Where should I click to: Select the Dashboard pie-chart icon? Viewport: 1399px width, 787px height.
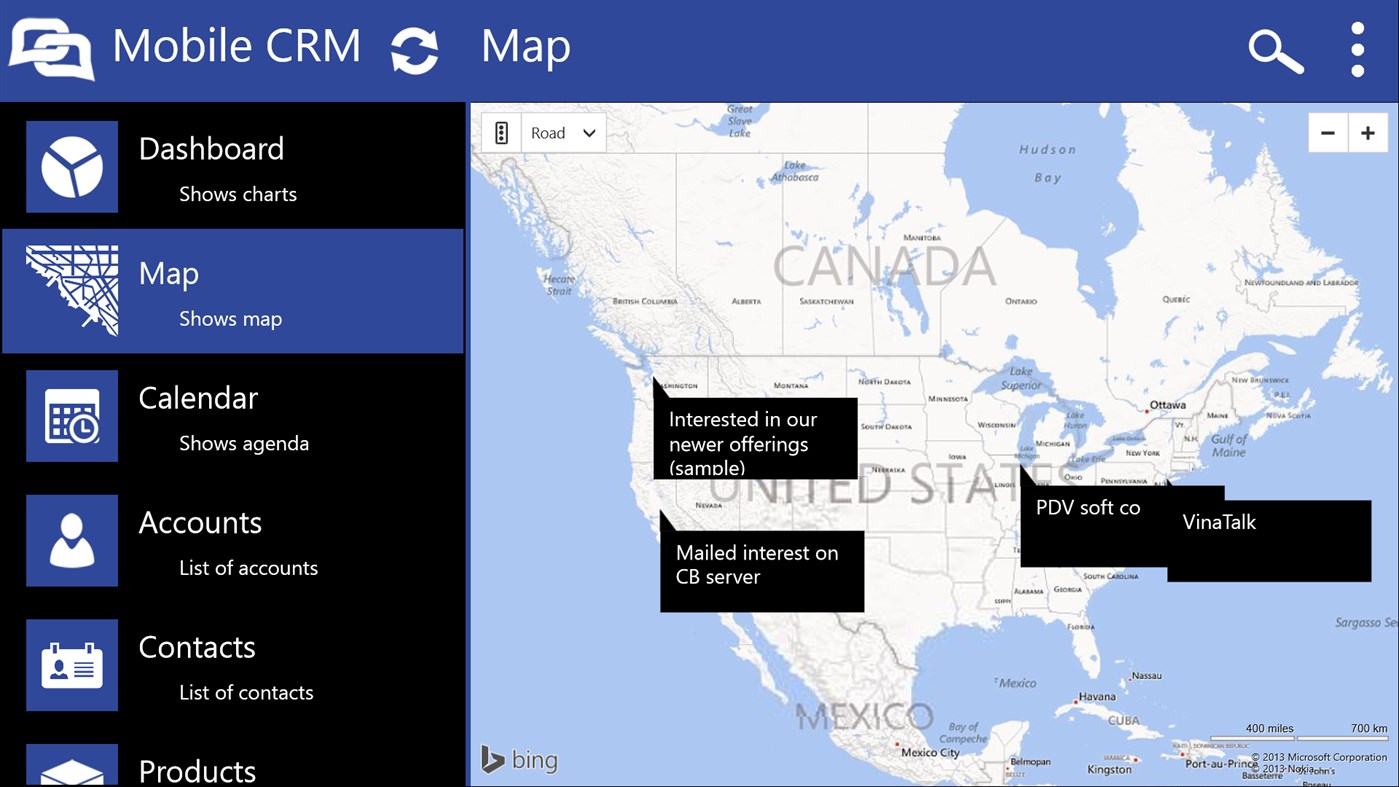pos(71,166)
